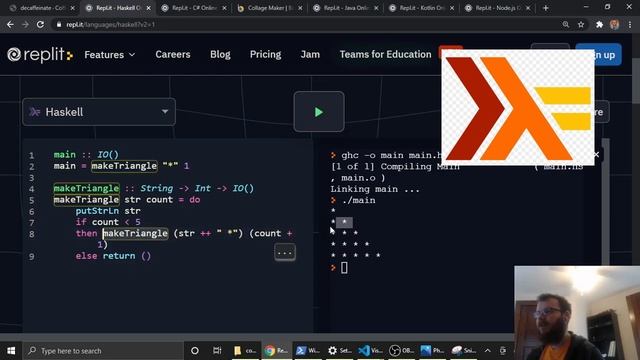640x360 pixels.
Task: Go back with the browser back arrow
Action: tap(10, 24)
